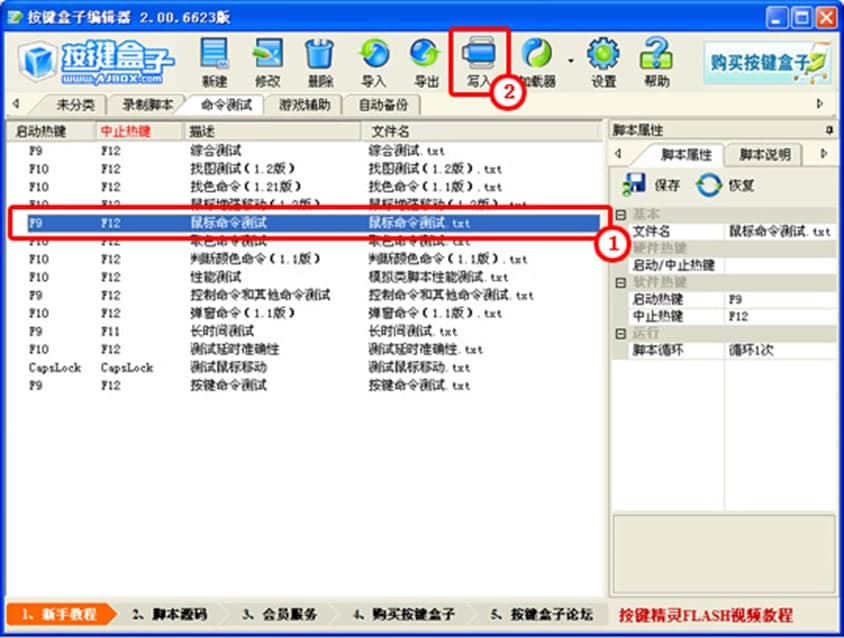This screenshot has width=844, height=638.
Task: Open the 设置 (Settings) gear icon
Action: click(603, 62)
